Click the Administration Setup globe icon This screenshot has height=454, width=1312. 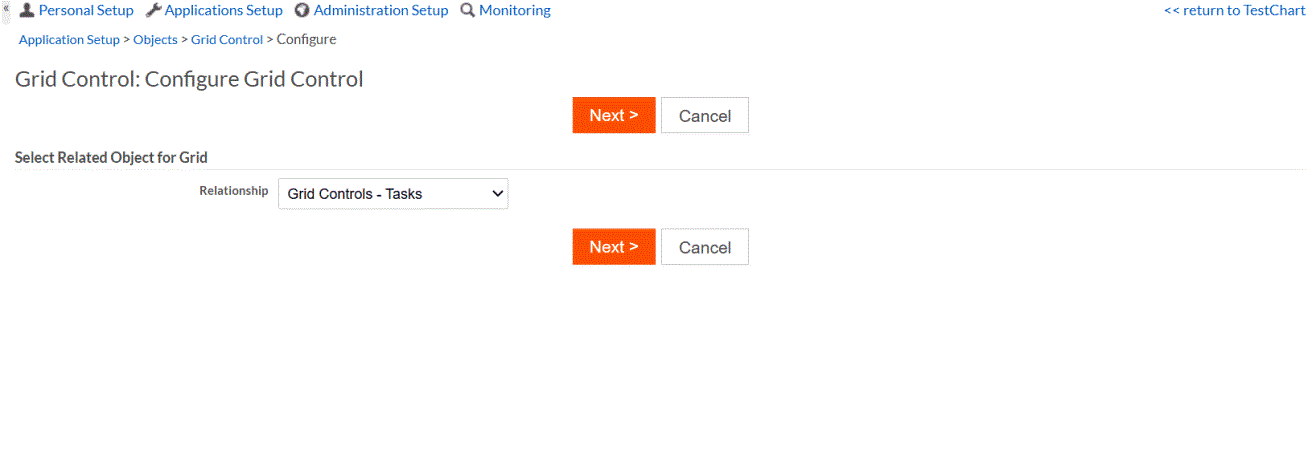[302, 10]
